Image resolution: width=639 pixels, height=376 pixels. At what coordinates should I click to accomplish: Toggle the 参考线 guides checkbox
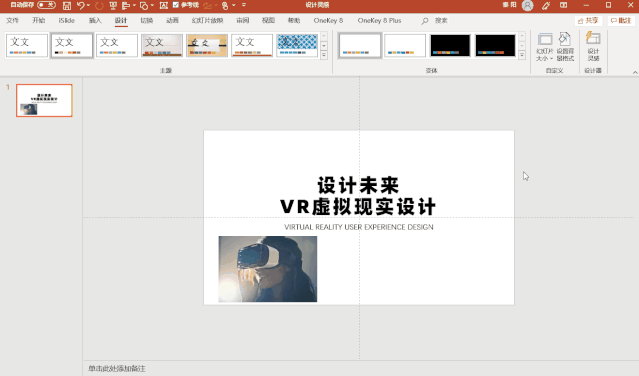(x=176, y=5)
